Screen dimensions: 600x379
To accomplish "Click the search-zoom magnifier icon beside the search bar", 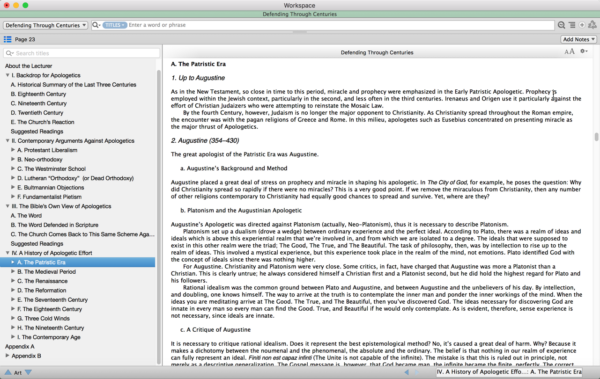I will click(561, 25).
